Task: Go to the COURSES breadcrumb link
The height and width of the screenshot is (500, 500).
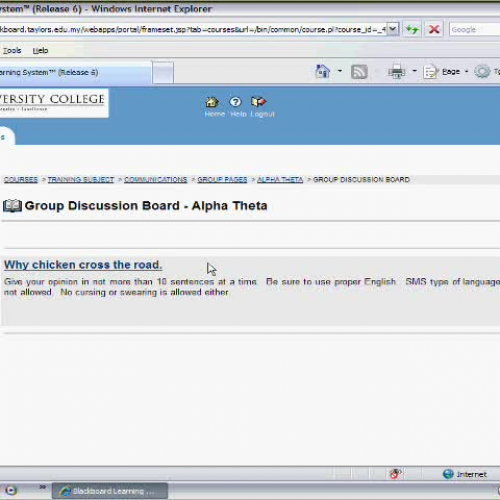Action: pos(21,180)
